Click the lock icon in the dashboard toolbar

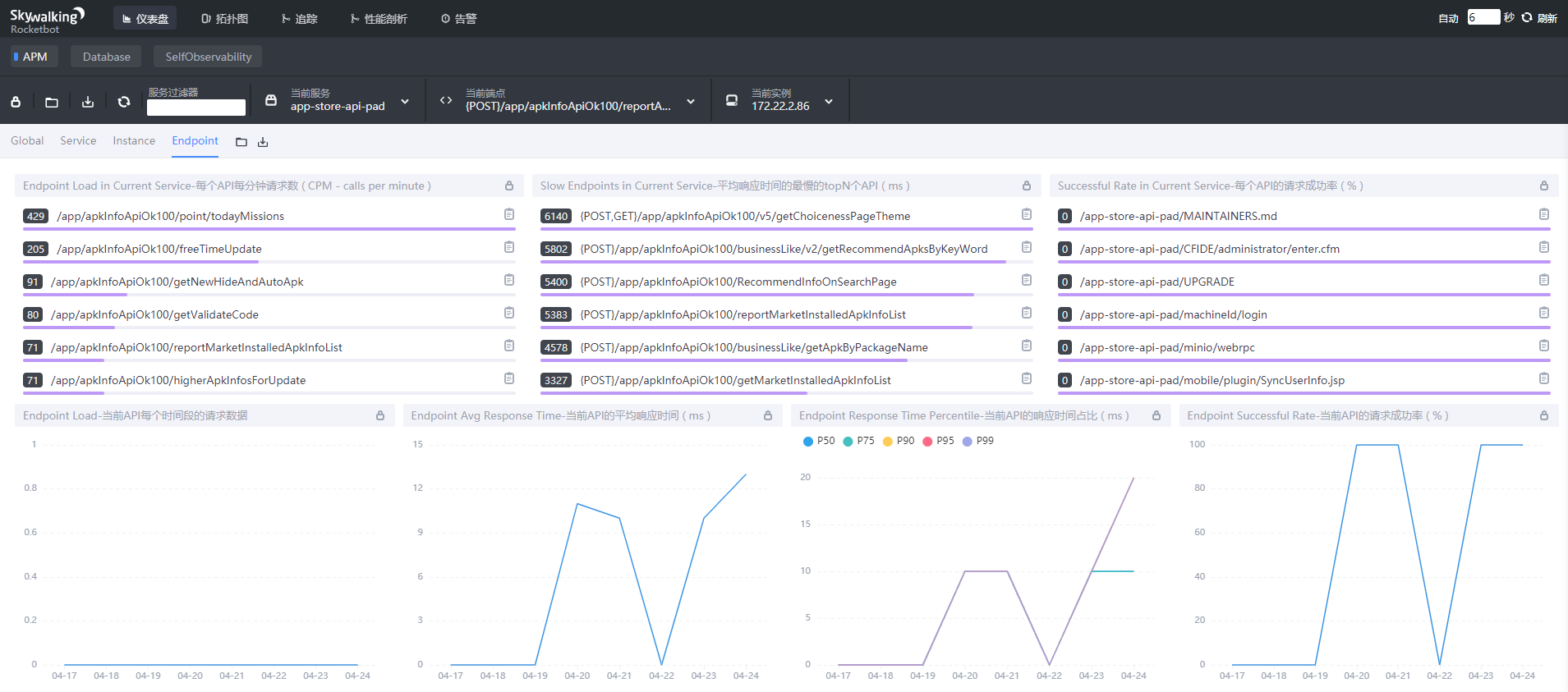tap(16, 102)
